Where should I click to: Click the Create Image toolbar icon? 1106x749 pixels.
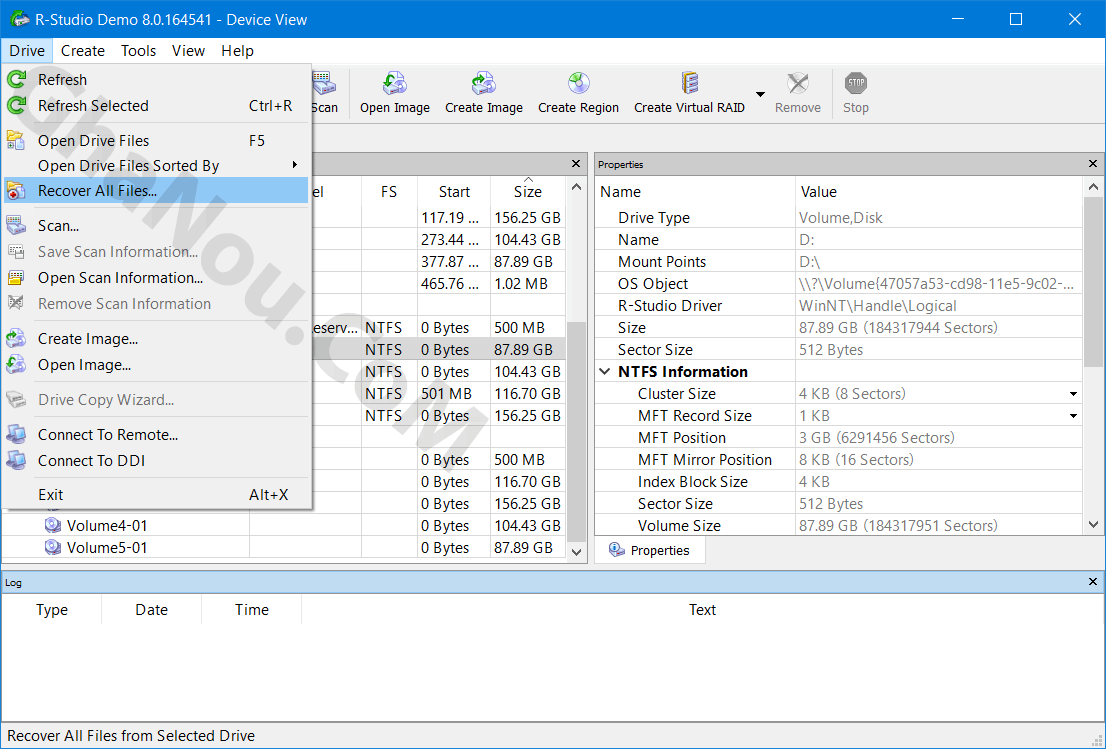[483, 84]
